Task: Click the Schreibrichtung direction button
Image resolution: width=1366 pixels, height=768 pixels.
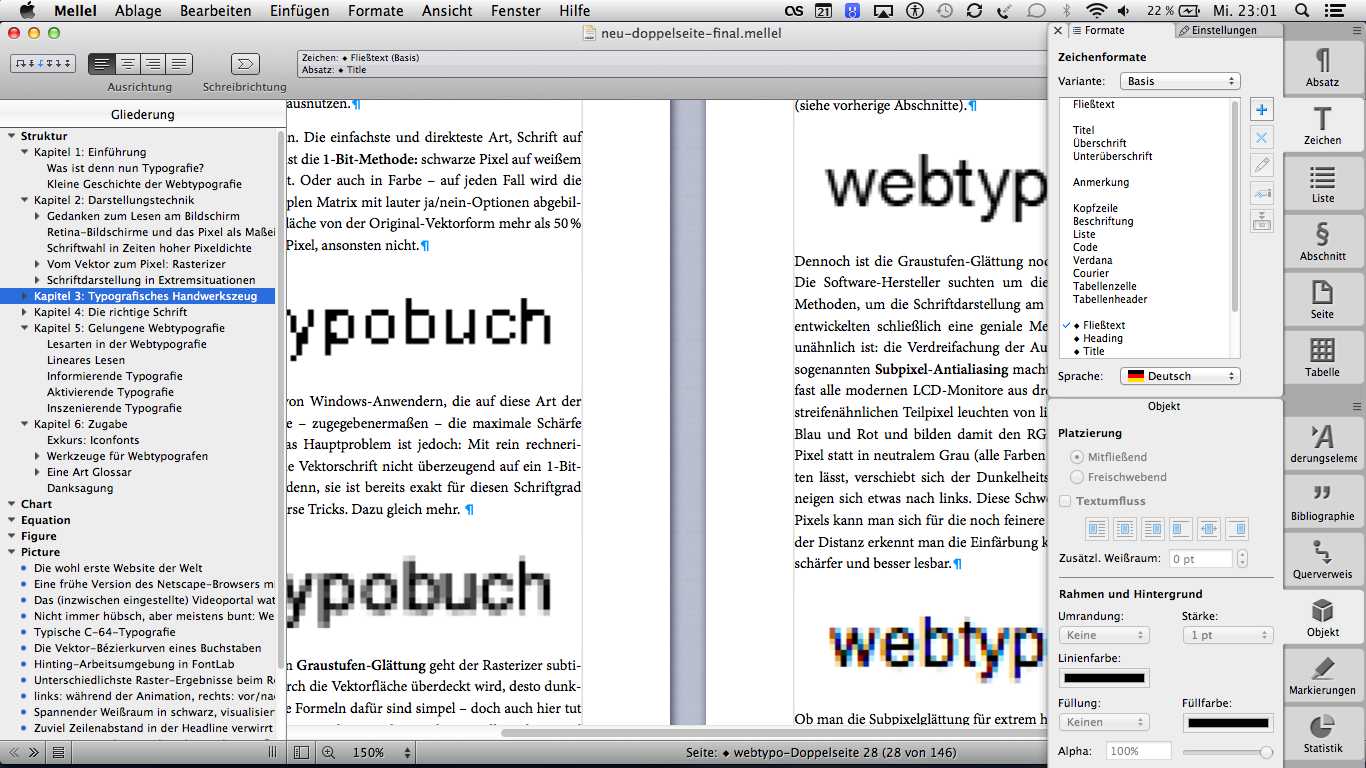Action: [x=244, y=64]
